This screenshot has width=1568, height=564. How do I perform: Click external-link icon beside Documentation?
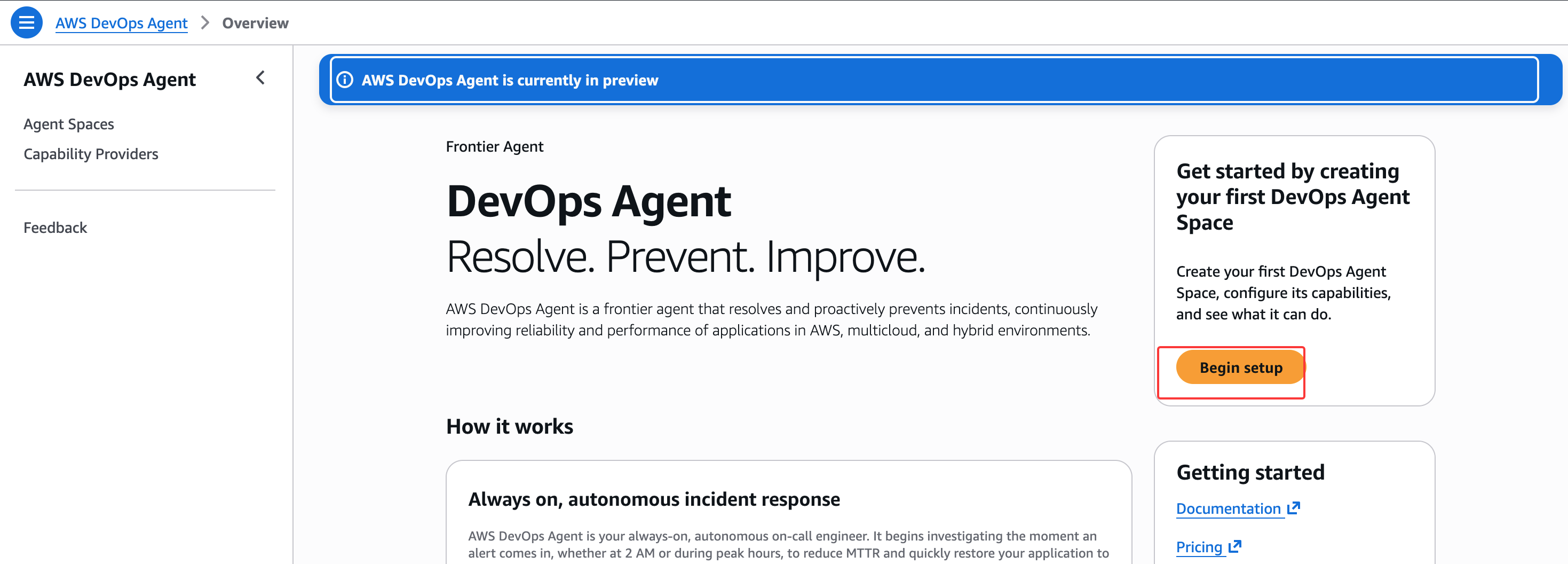tap(1294, 508)
